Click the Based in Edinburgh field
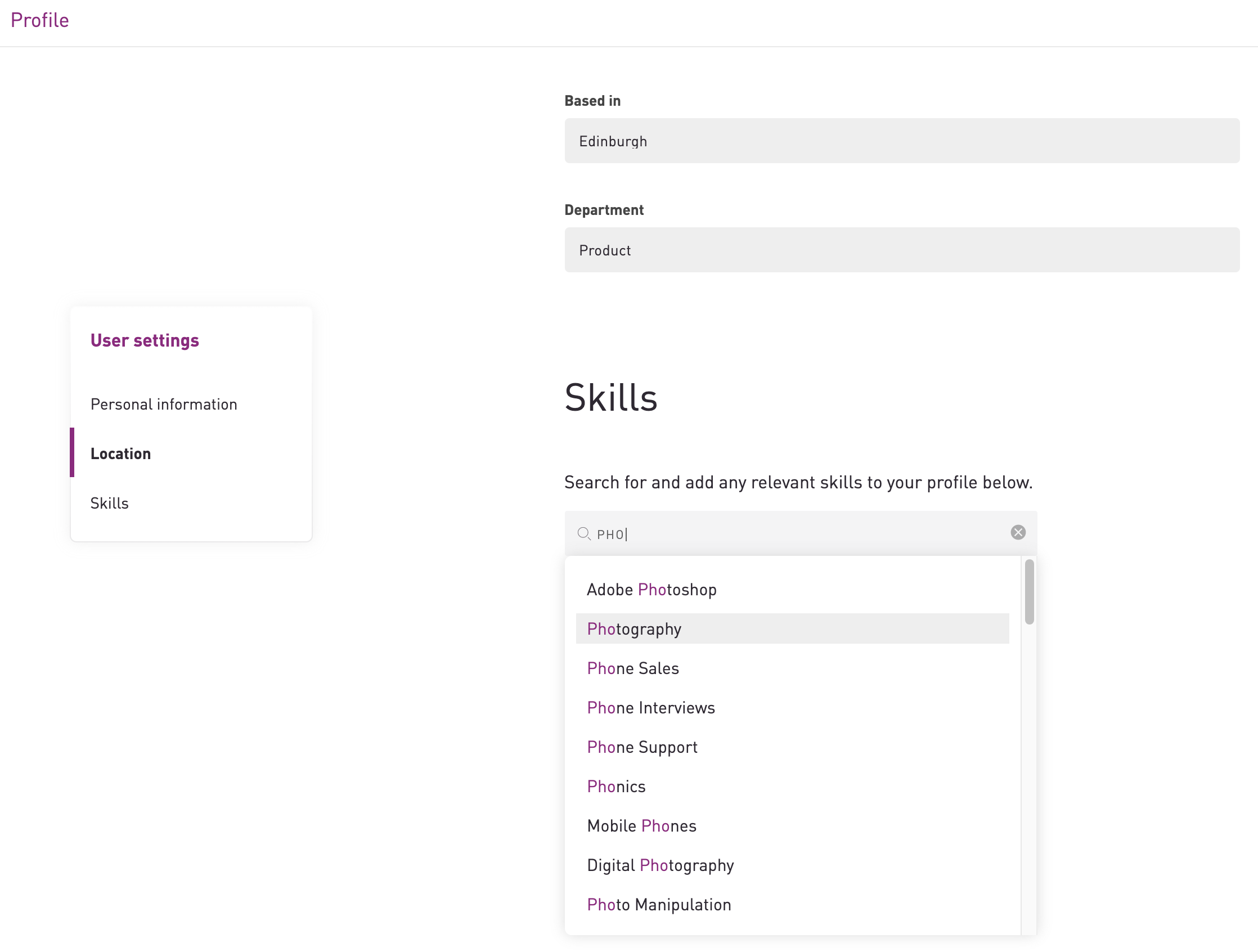The width and height of the screenshot is (1258, 952). [x=901, y=141]
